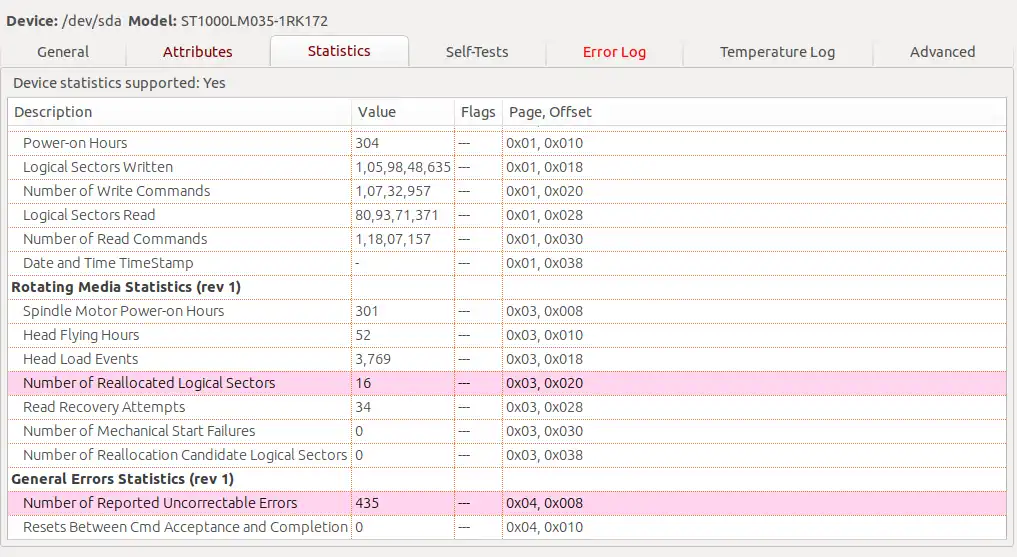Select the Head Load Events row

click(507, 359)
